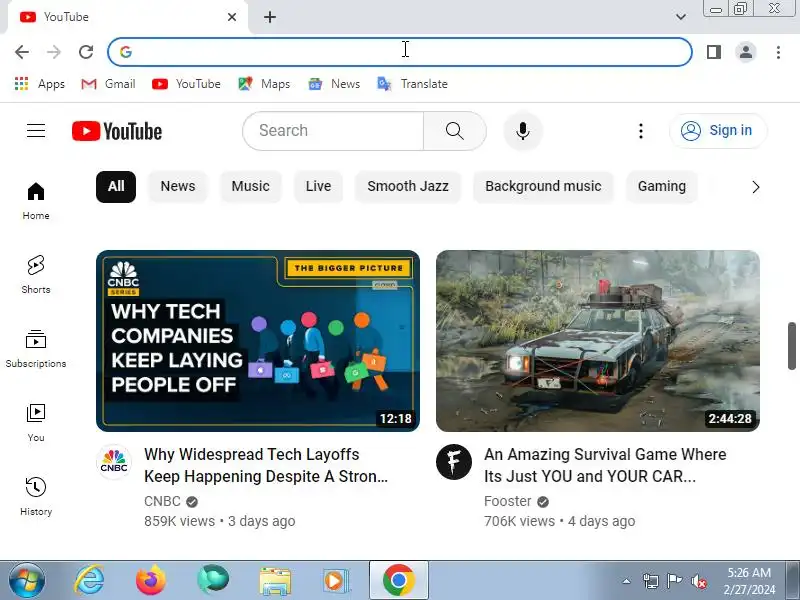This screenshot has width=800, height=600.
Task: Go back to the previous page
Action: (22, 52)
